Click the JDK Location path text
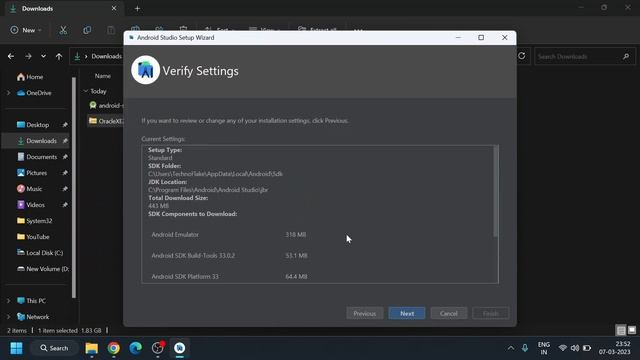The image size is (640, 360). [208, 190]
